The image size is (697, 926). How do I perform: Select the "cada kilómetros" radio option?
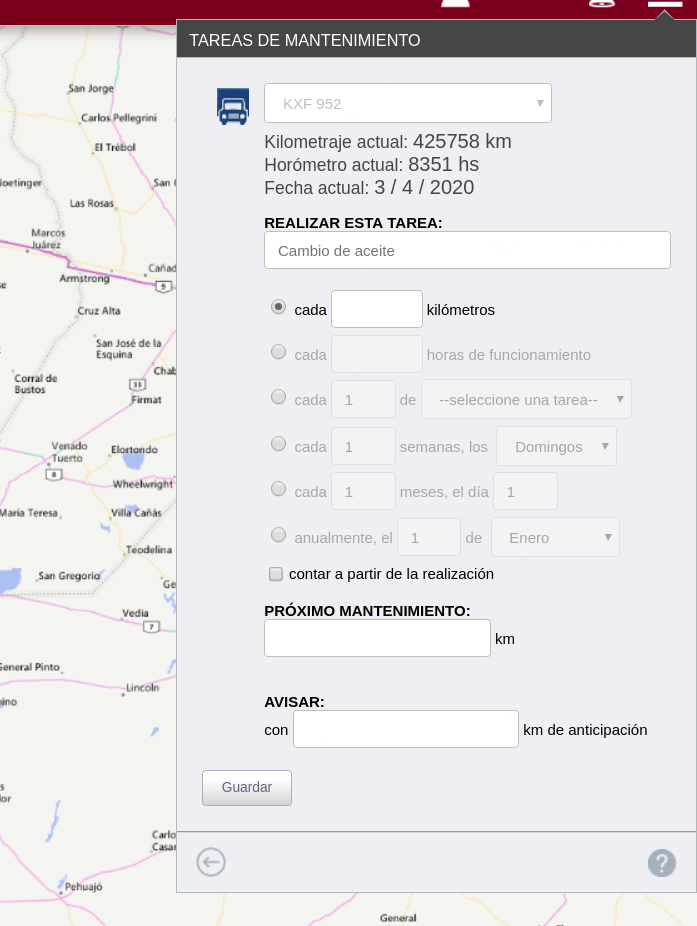pos(279,308)
